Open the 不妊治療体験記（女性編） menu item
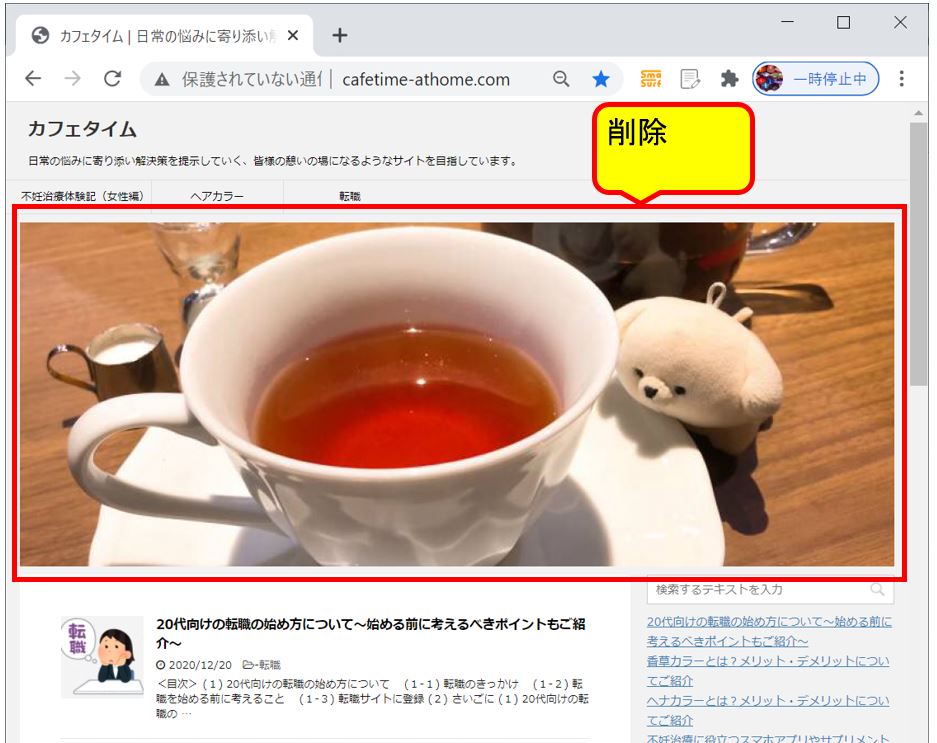Image resolution: width=937 pixels, height=743 pixels. coord(83,197)
